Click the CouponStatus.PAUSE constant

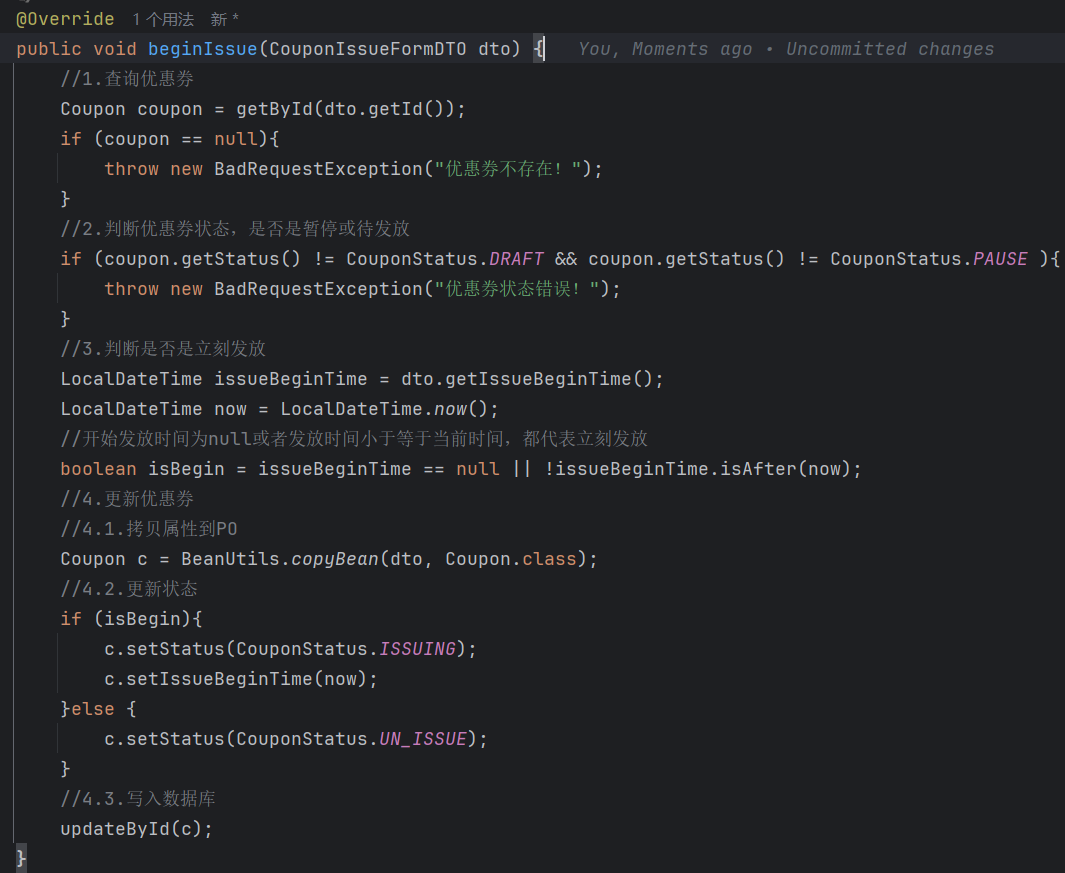point(928,259)
